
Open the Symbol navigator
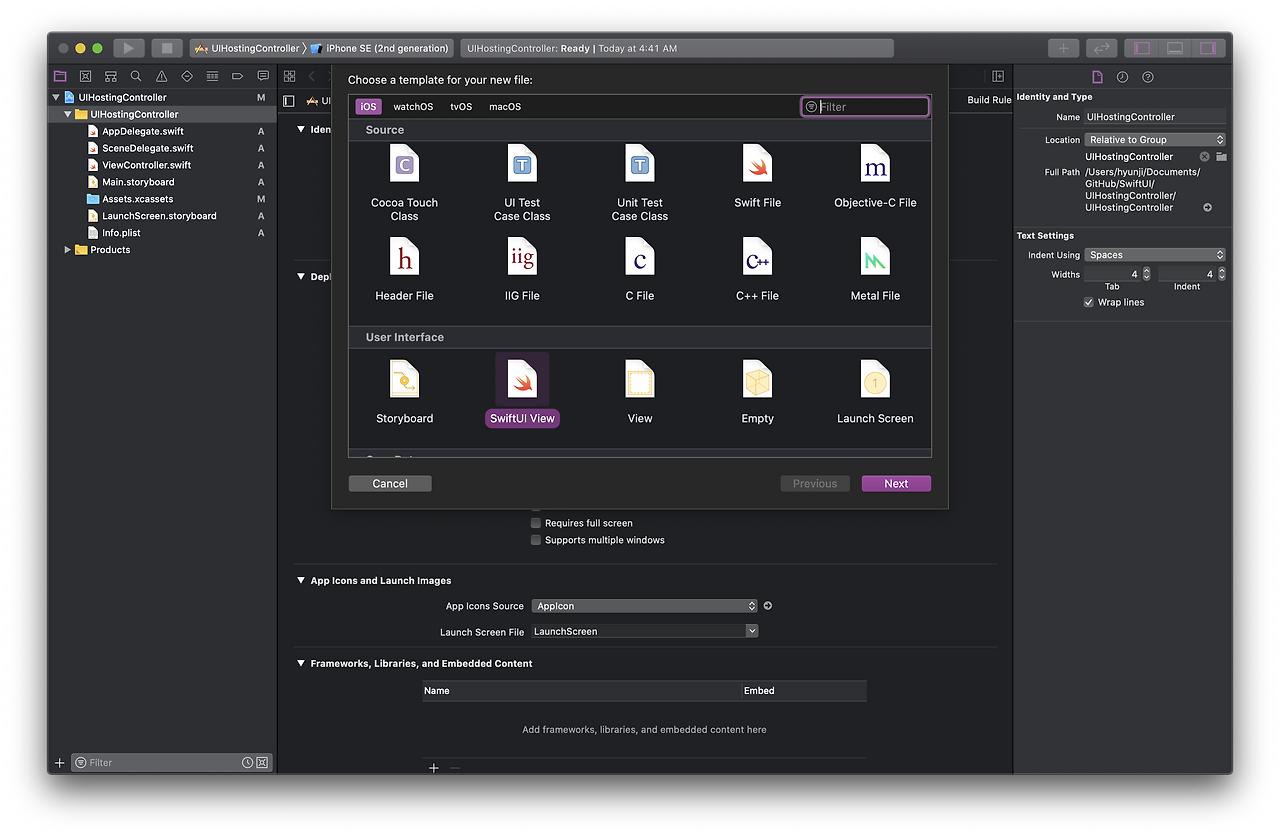[110, 76]
